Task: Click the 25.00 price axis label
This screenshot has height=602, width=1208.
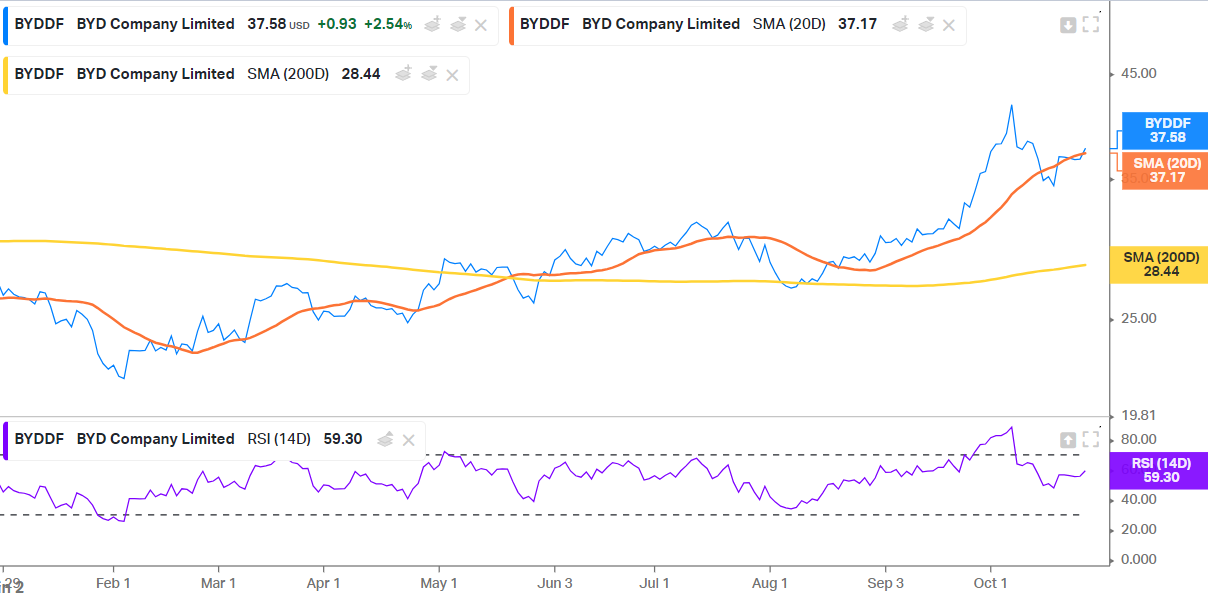Action: click(1139, 318)
